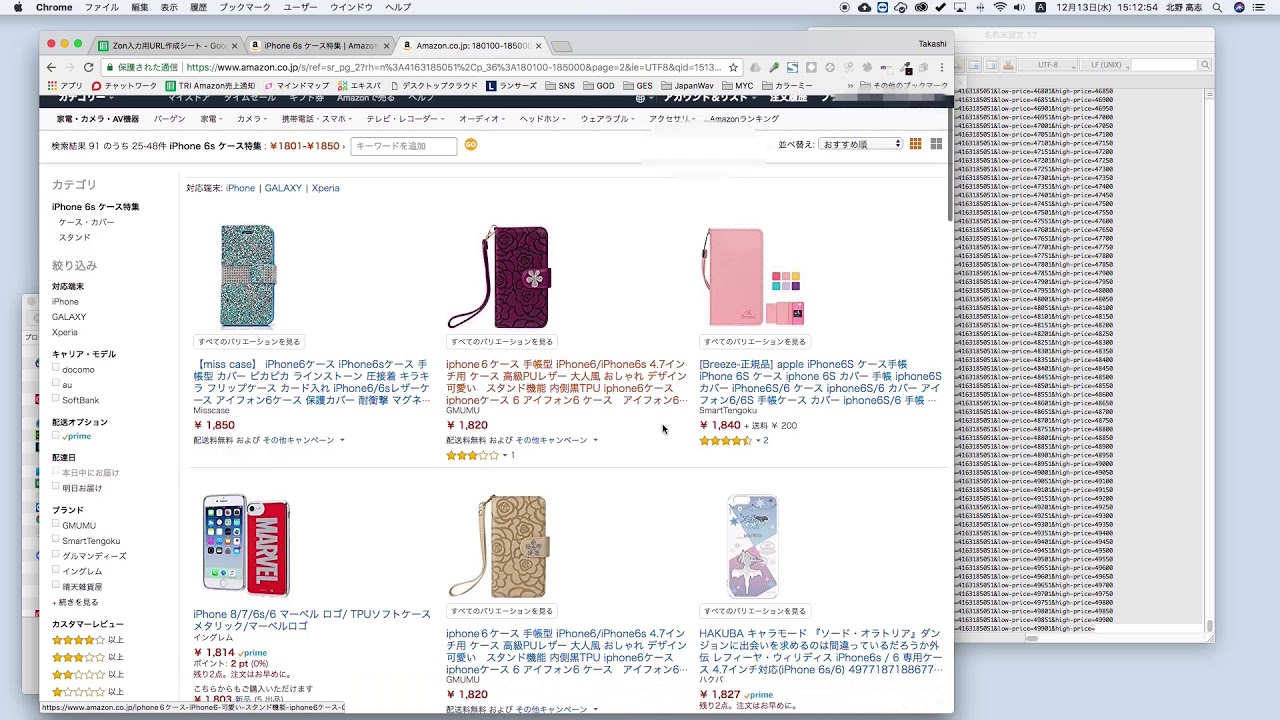This screenshot has width=1280, height=720.
Task: Open the 編集 menu
Action: tap(139, 7)
